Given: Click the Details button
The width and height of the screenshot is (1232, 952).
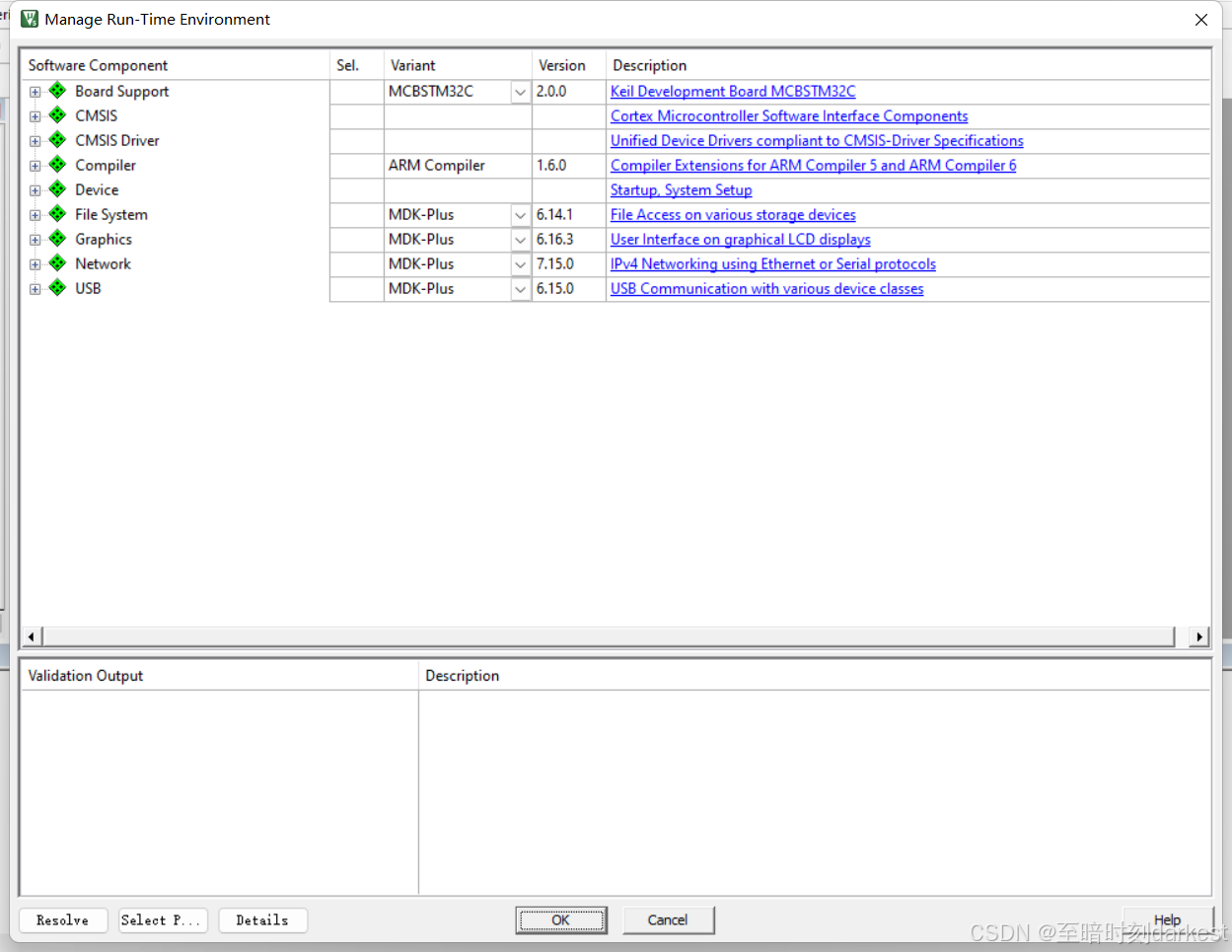Looking at the screenshot, I should [x=262, y=920].
